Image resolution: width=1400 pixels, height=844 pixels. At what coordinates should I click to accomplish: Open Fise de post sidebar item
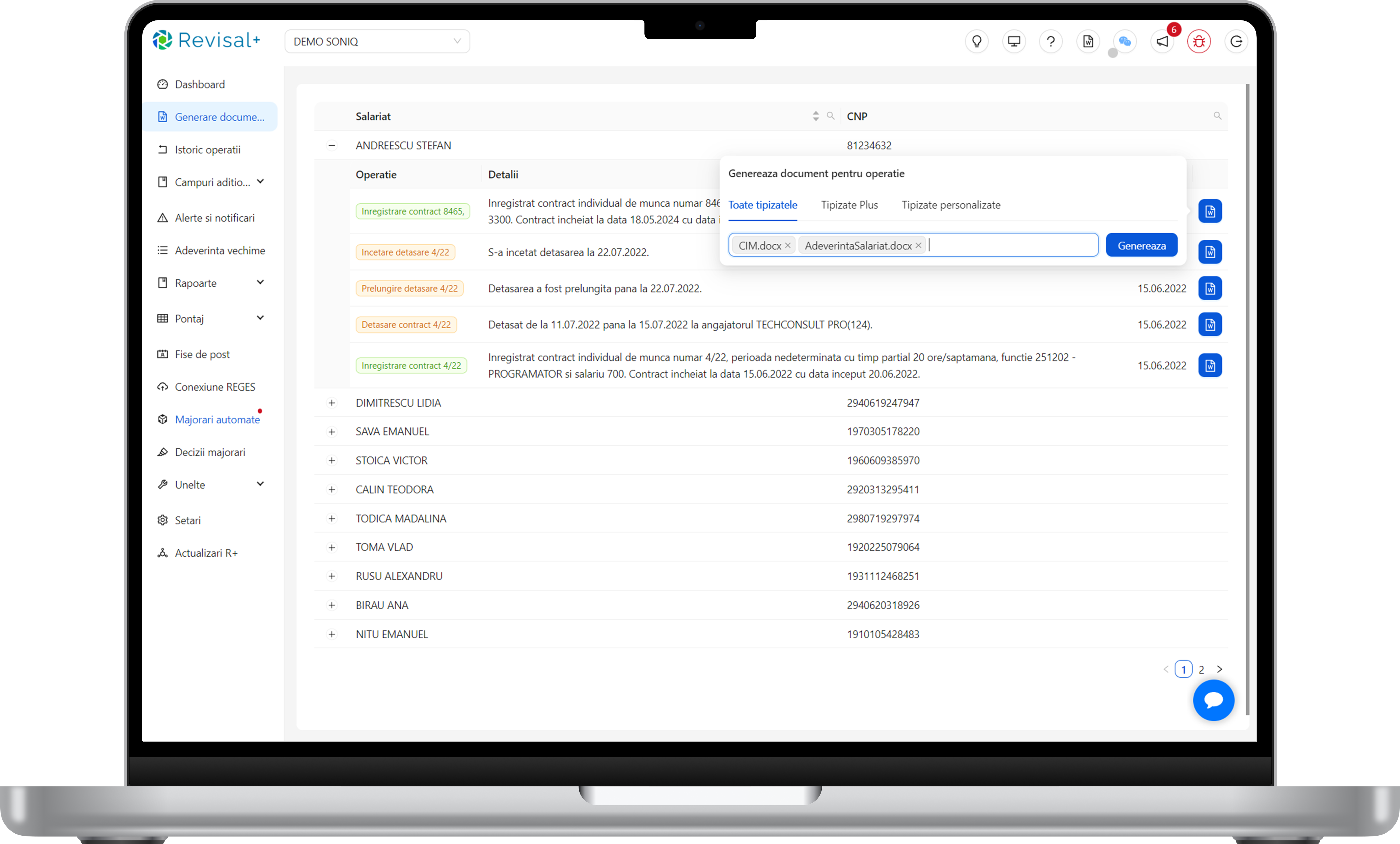pyautogui.click(x=210, y=354)
